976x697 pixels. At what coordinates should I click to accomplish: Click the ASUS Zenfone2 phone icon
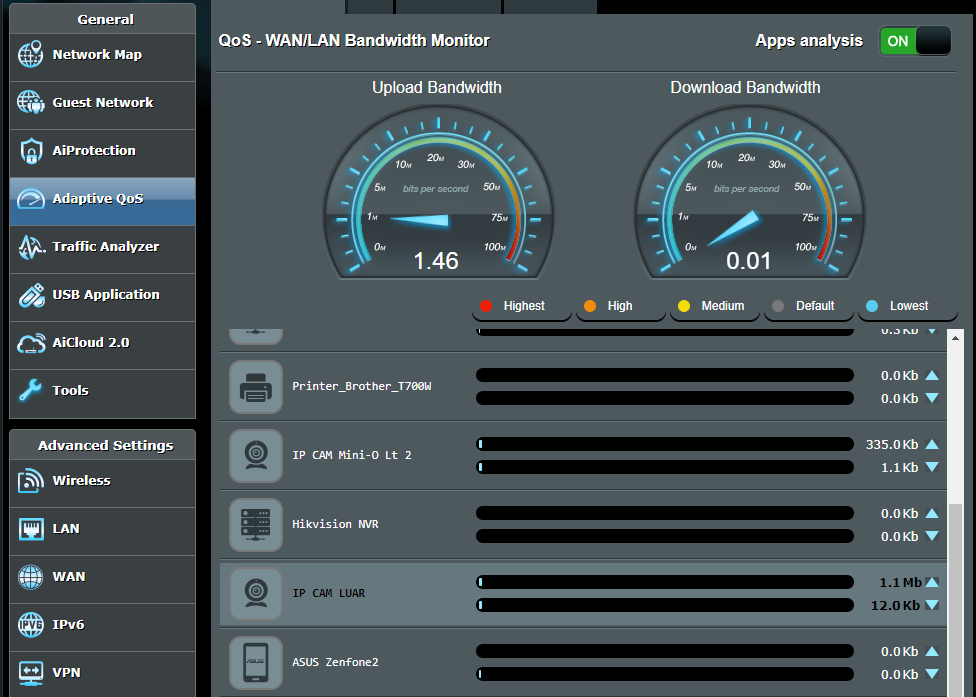pyautogui.click(x=256, y=663)
